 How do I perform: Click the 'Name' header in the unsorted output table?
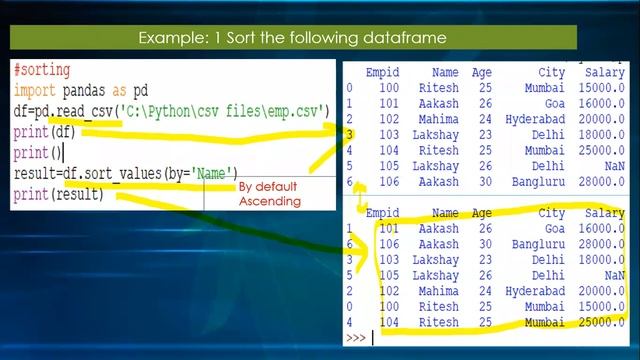click(x=445, y=72)
